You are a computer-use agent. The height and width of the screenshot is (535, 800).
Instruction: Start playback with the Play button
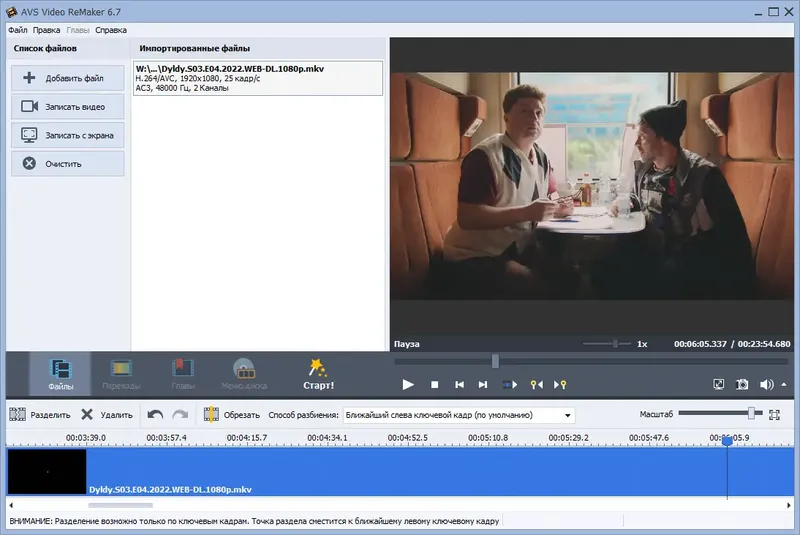pyautogui.click(x=408, y=385)
